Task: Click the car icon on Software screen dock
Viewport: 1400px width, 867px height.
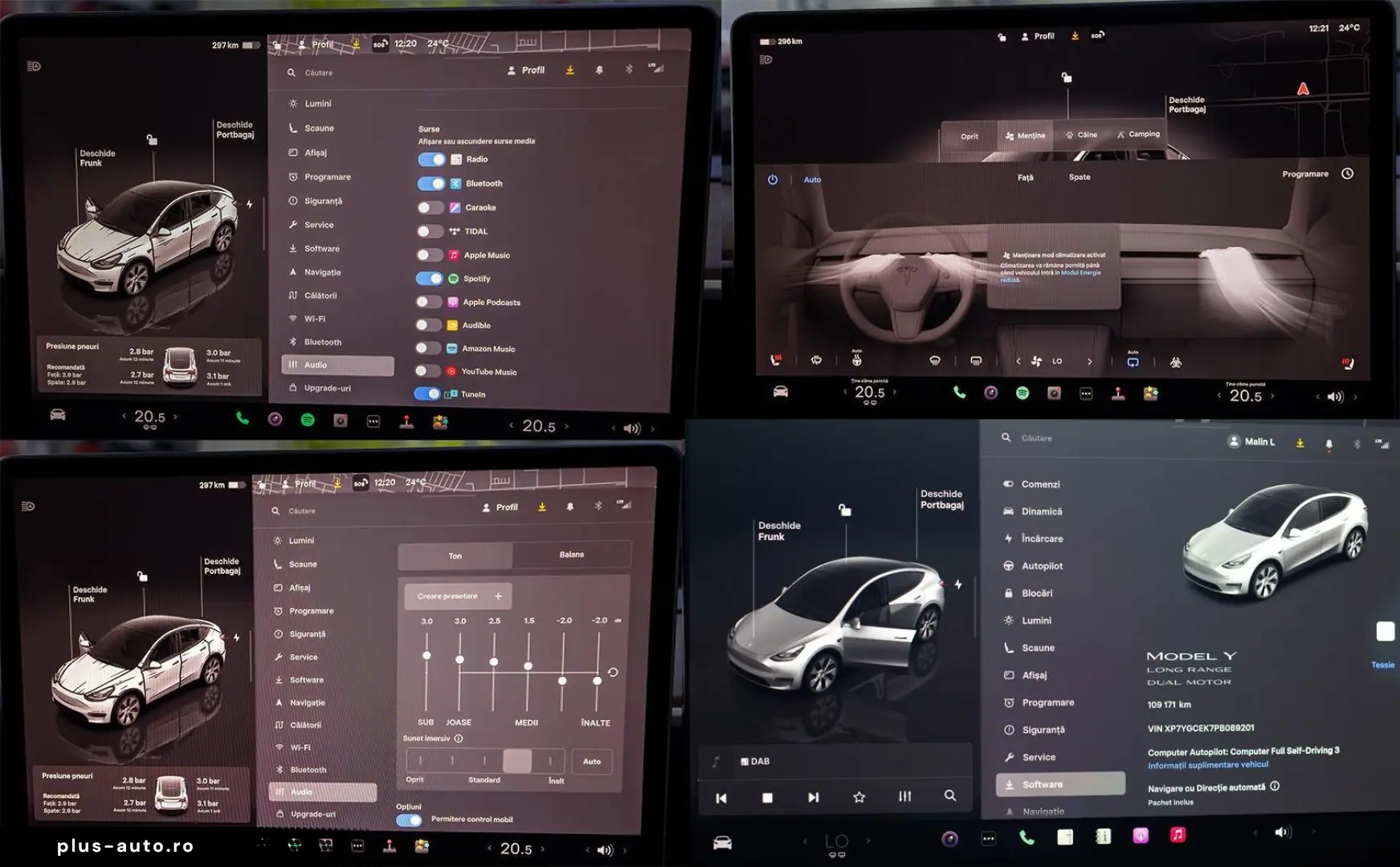Action: click(722, 842)
